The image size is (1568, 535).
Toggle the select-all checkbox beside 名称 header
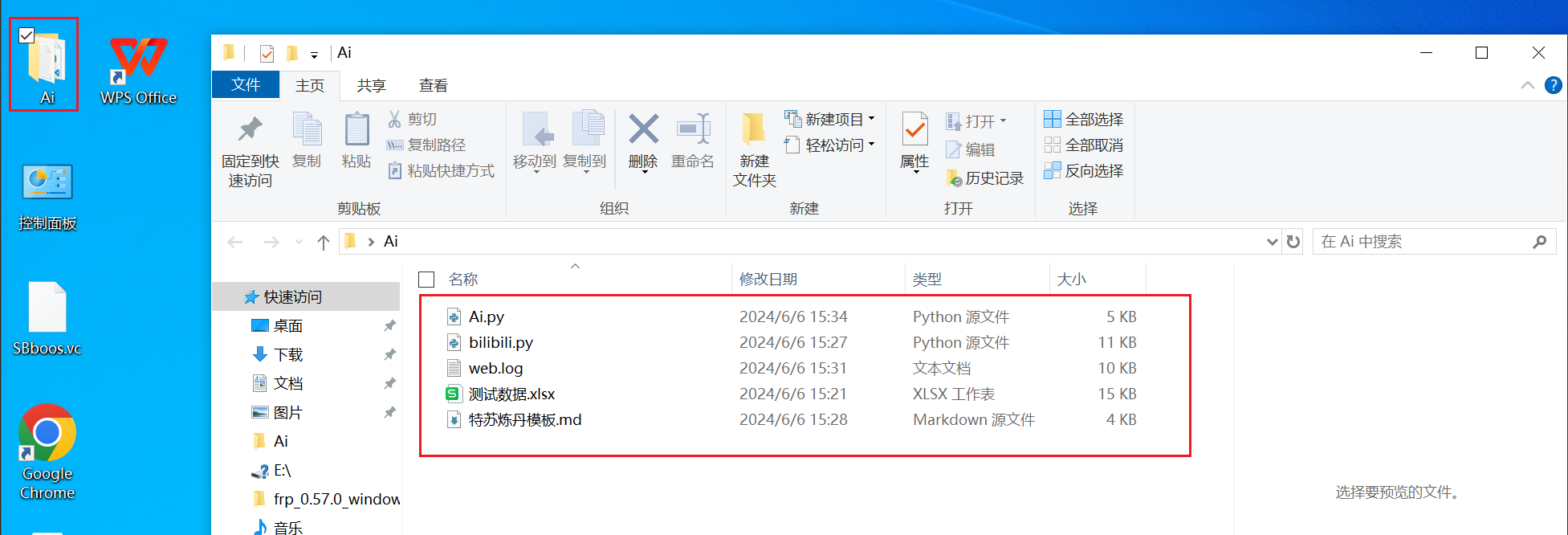point(426,280)
